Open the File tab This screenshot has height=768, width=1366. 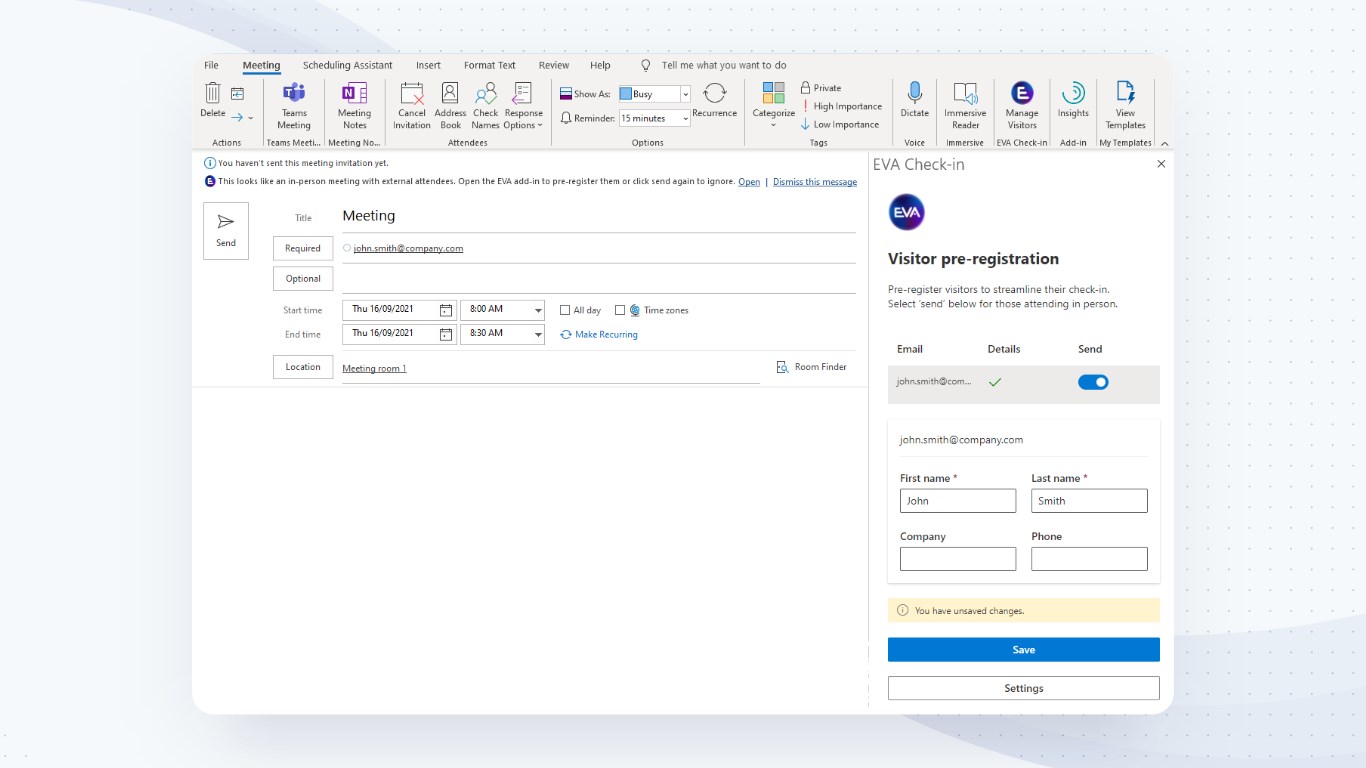(x=211, y=65)
